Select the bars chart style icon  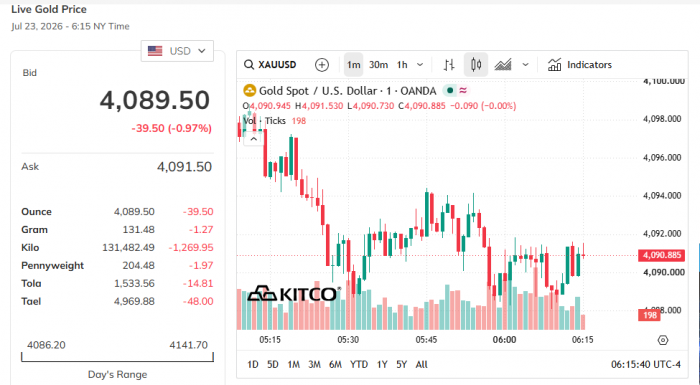coord(449,65)
